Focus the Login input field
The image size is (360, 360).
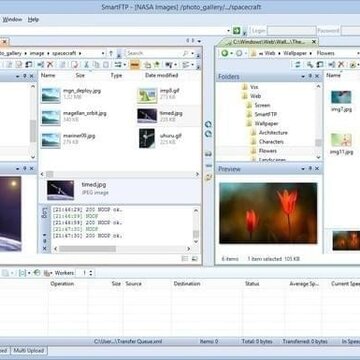click(x=292, y=31)
